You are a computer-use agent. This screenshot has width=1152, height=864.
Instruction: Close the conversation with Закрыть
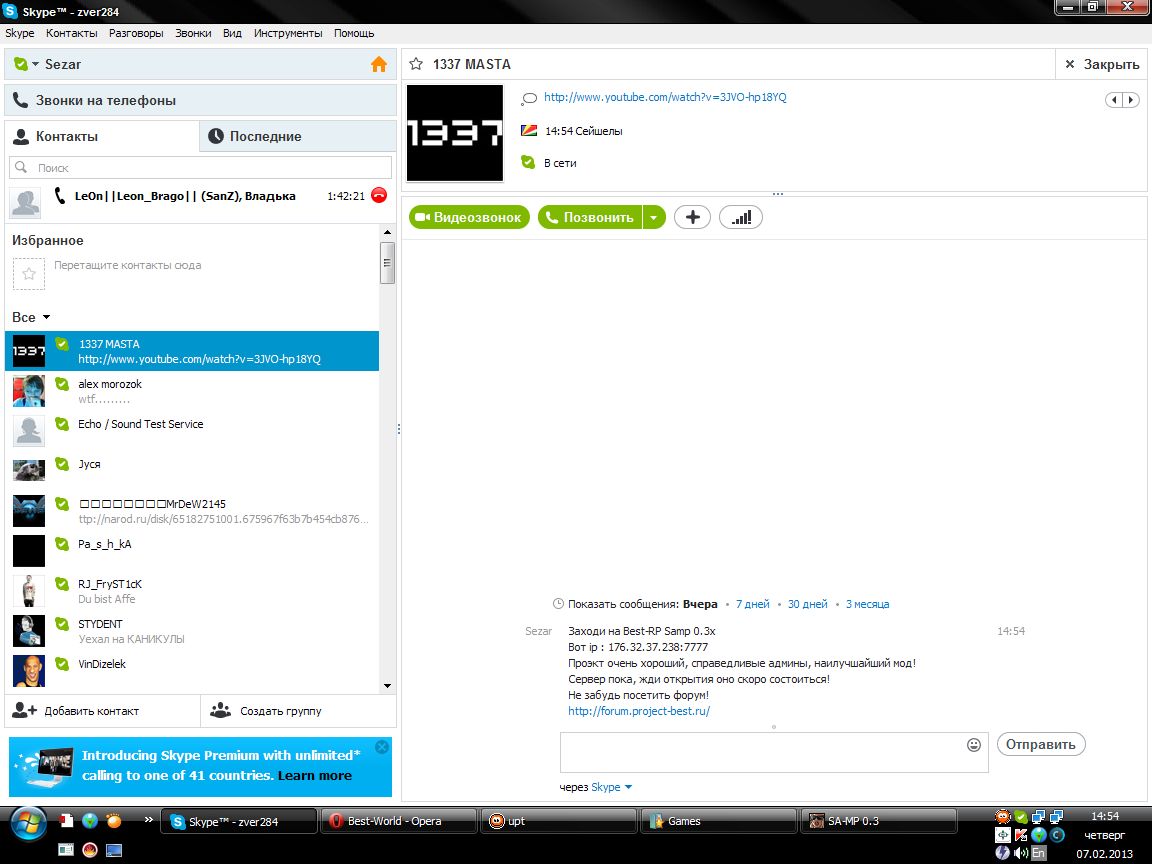[x=1102, y=65]
